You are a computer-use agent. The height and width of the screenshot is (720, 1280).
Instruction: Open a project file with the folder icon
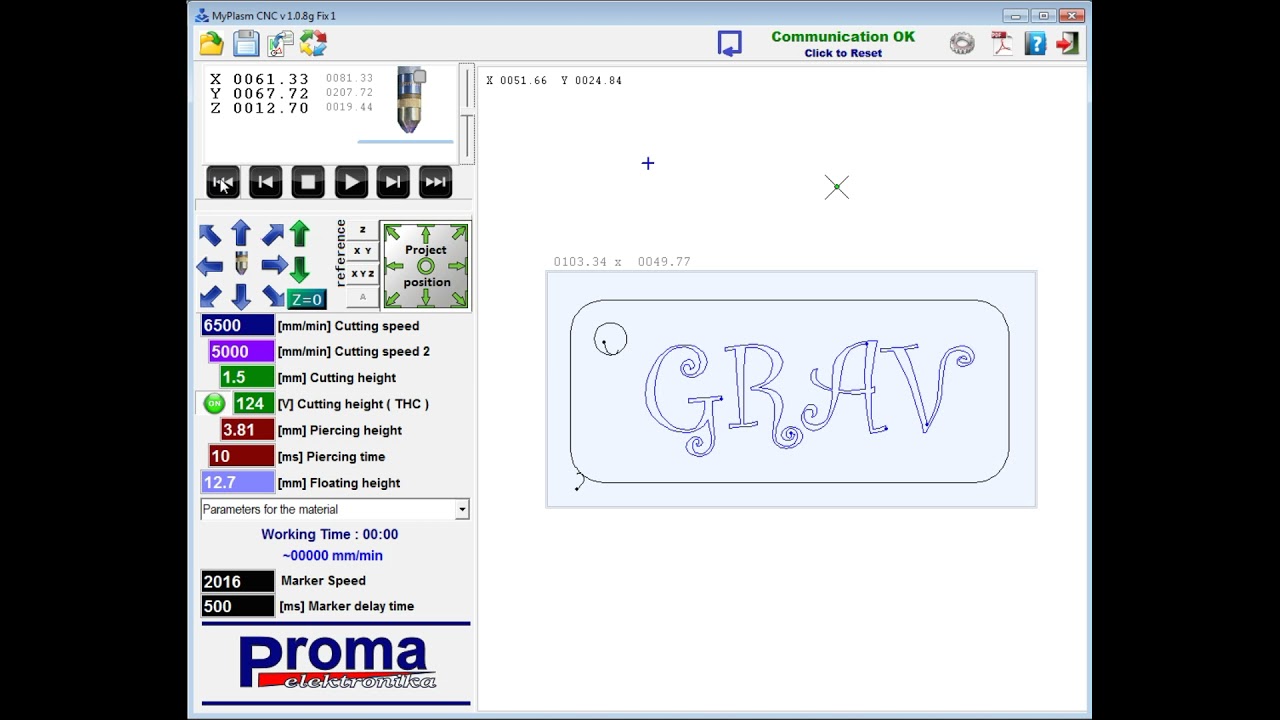[x=211, y=43]
